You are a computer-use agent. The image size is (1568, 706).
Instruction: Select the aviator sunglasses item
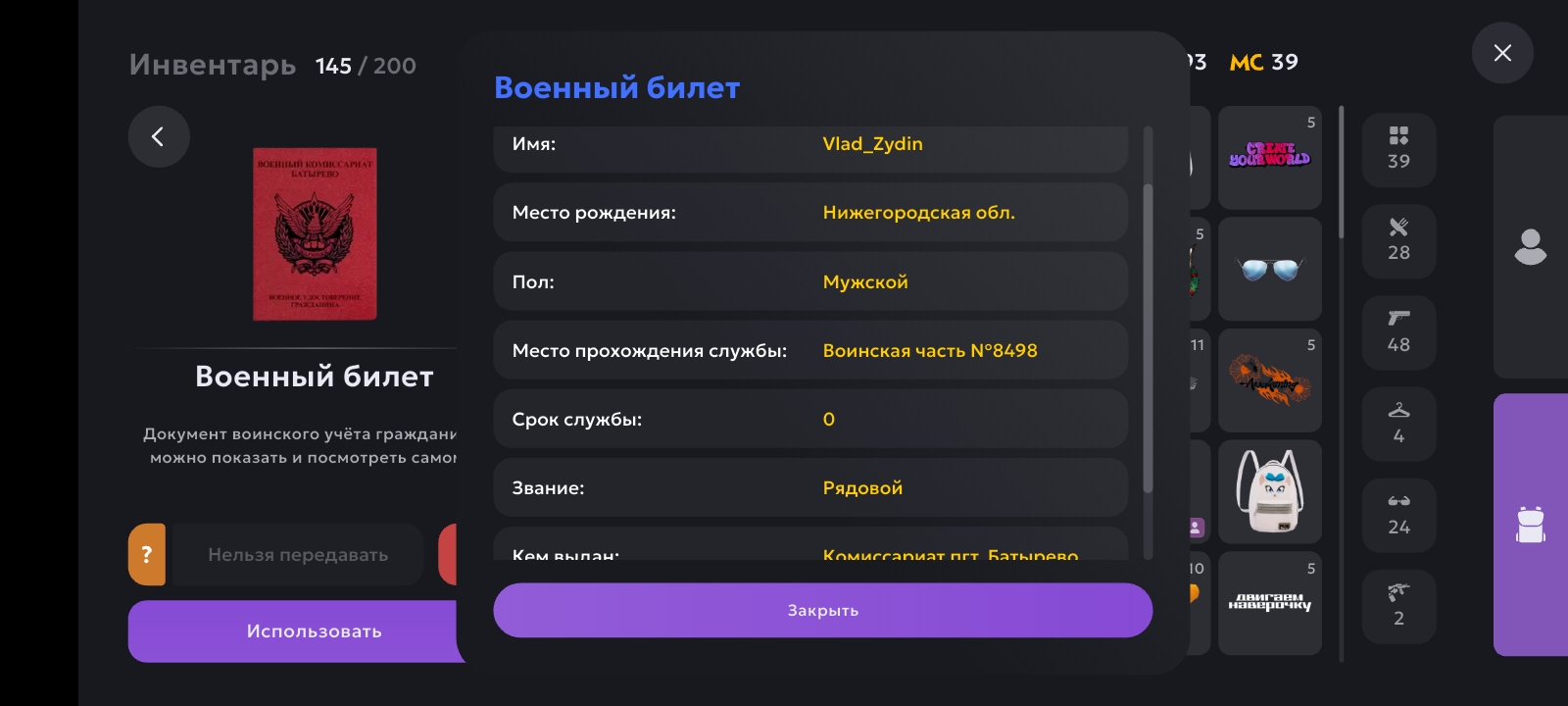click(x=1270, y=269)
